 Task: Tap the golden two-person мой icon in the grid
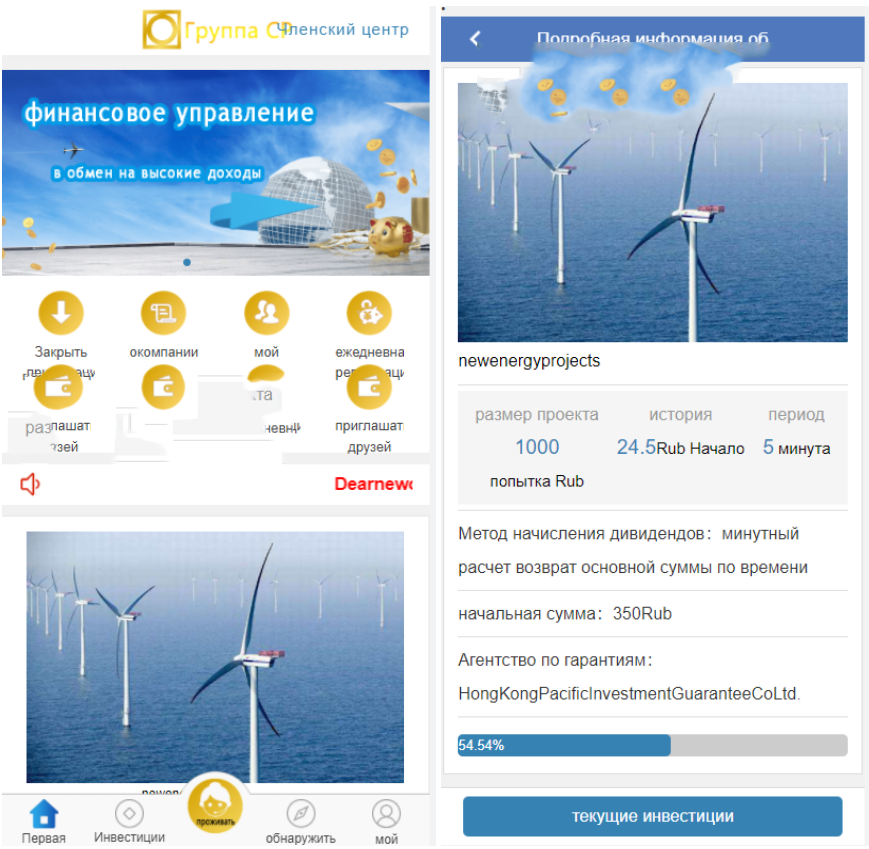tap(266, 313)
